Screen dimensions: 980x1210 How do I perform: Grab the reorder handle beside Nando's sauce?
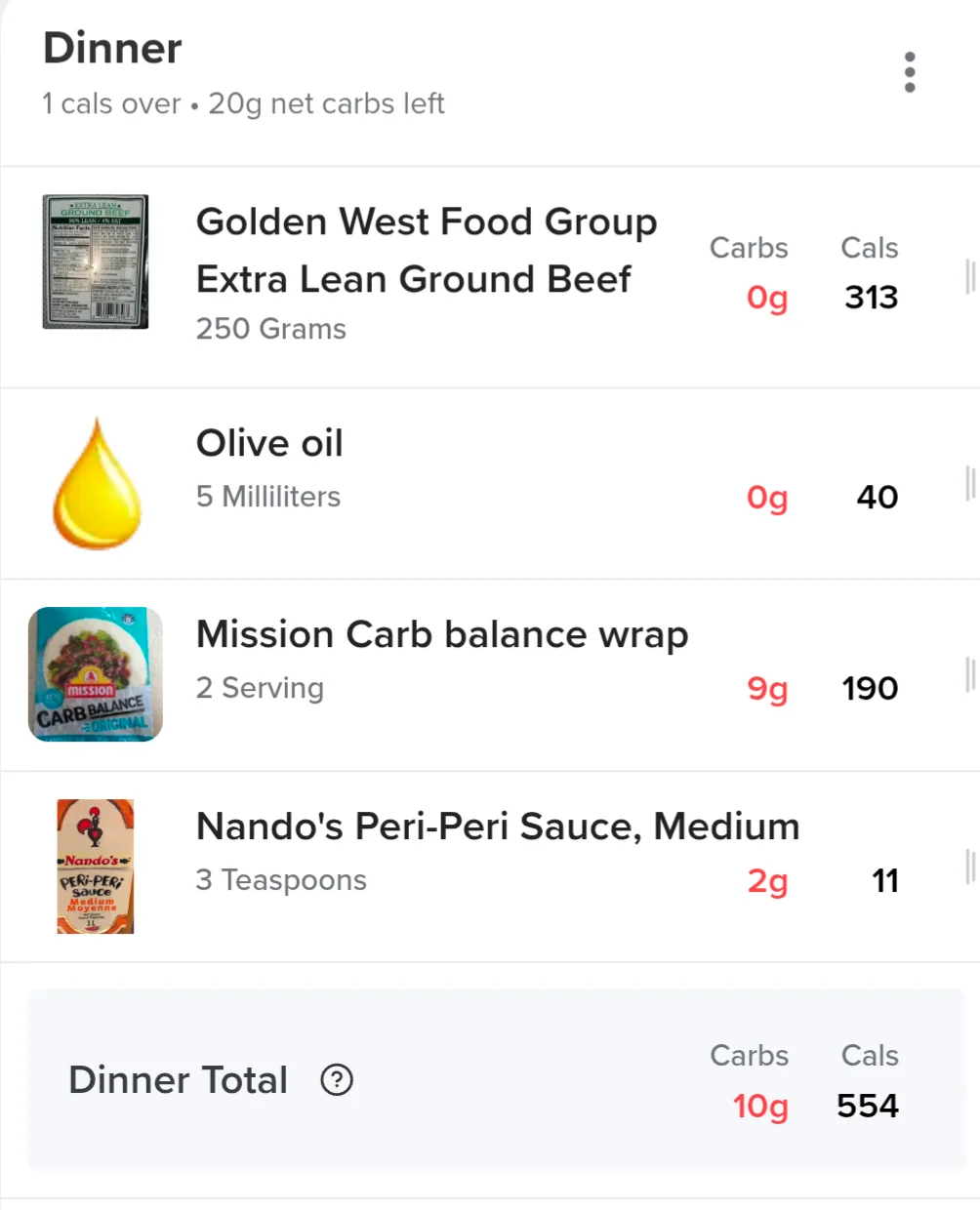(x=970, y=867)
